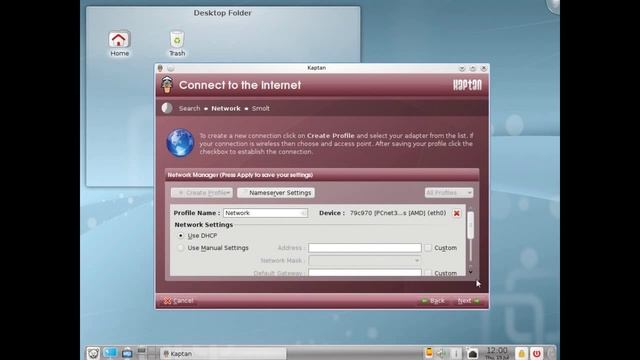Open the All Profiles filter dropdown
The width and height of the screenshot is (640, 360).
(449, 193)
